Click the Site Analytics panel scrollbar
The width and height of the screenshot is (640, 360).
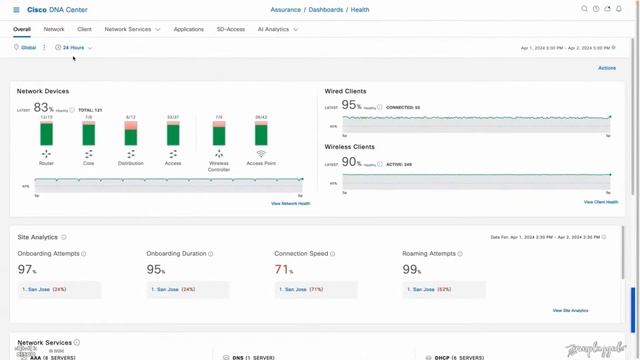click(x=623, y=253)
